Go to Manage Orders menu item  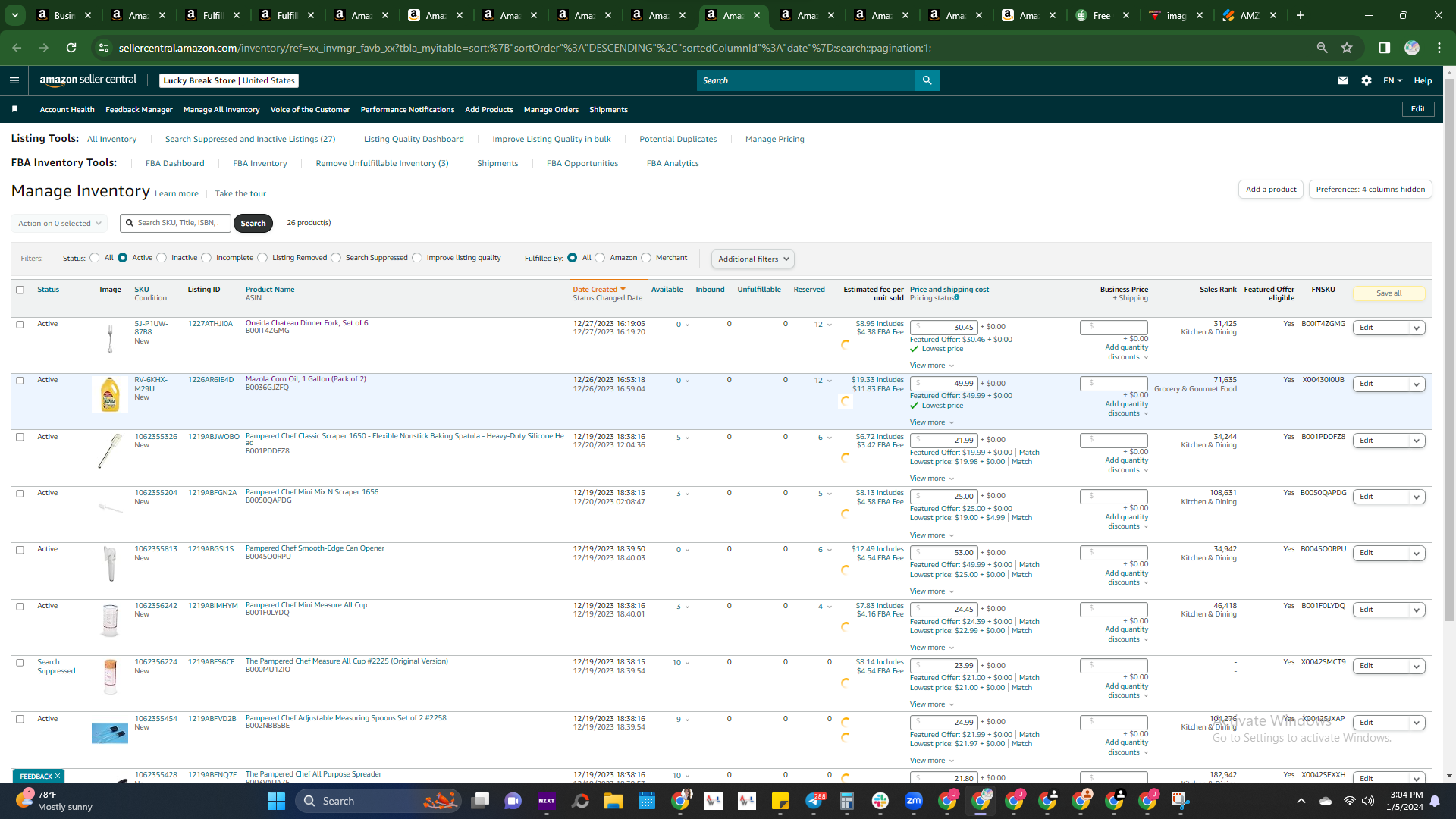pyautogui.click(x=551, y=110)
